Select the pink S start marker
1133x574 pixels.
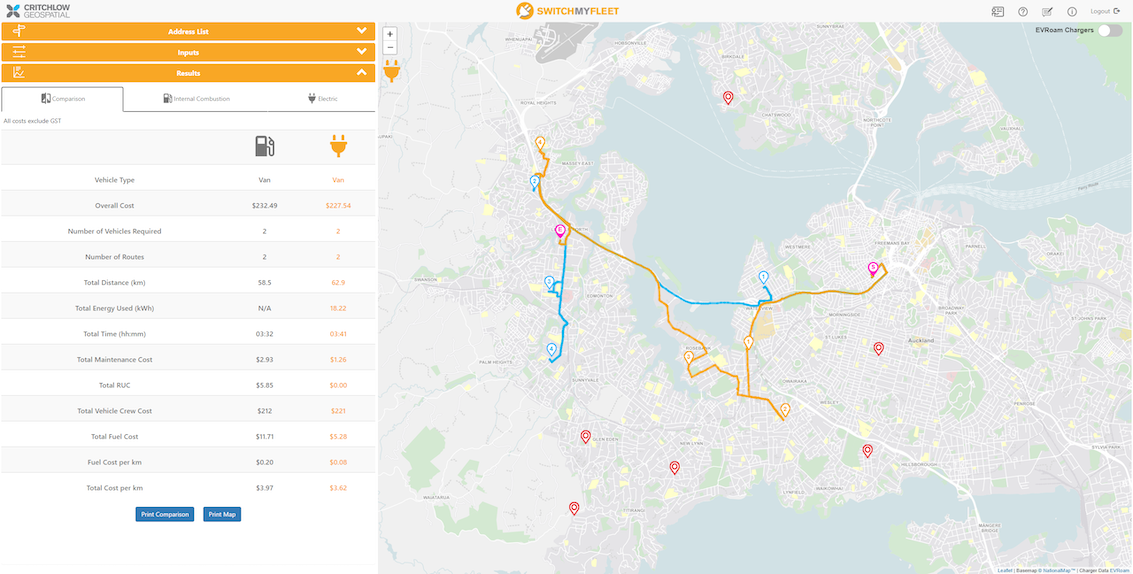872,269
